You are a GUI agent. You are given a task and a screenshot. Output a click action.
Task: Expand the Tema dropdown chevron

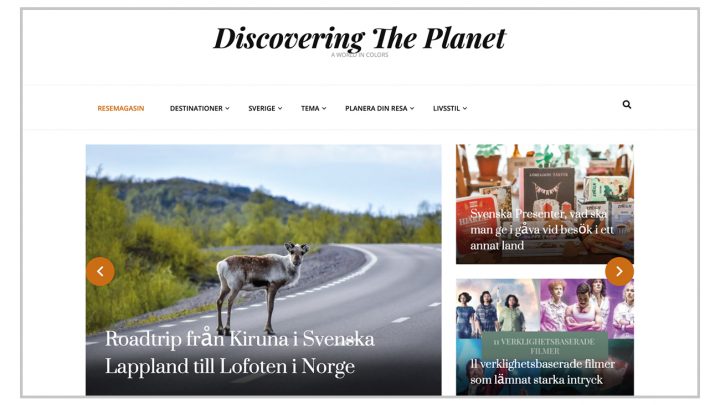[324, 108]
